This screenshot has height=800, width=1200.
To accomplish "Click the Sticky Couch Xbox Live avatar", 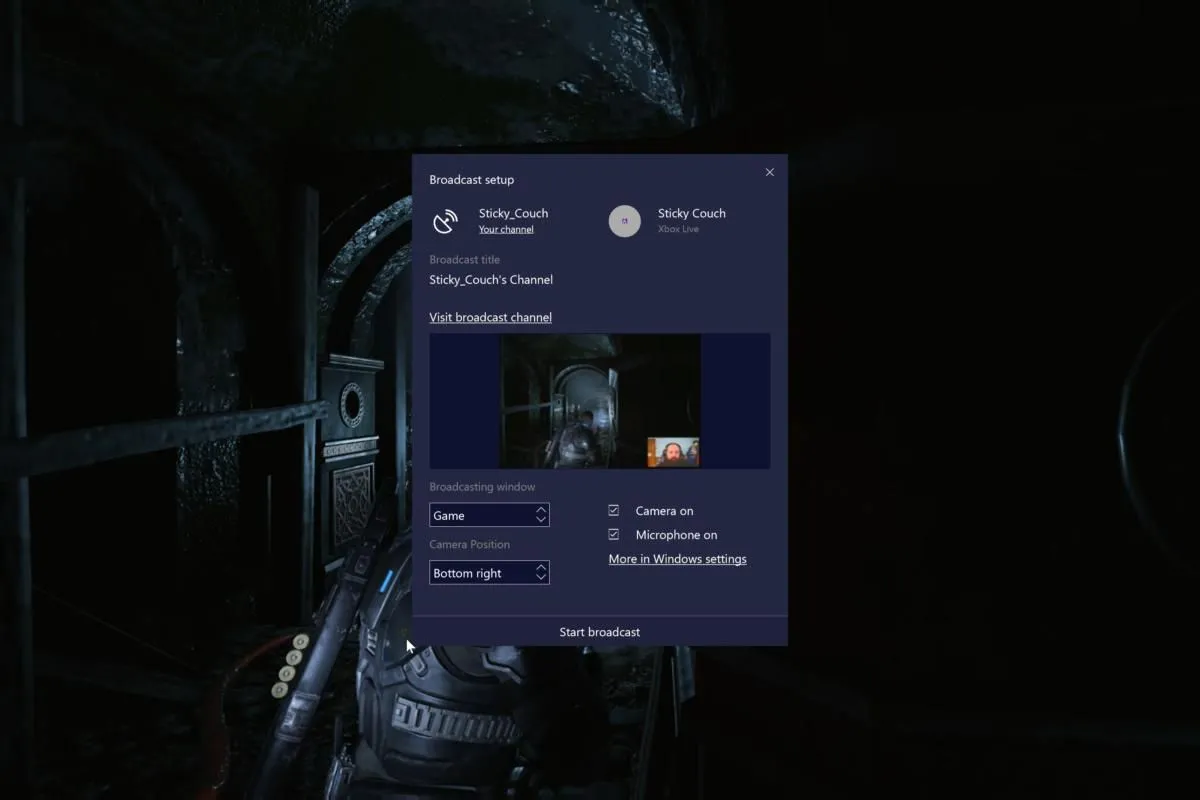I will [x=625, y=221].
